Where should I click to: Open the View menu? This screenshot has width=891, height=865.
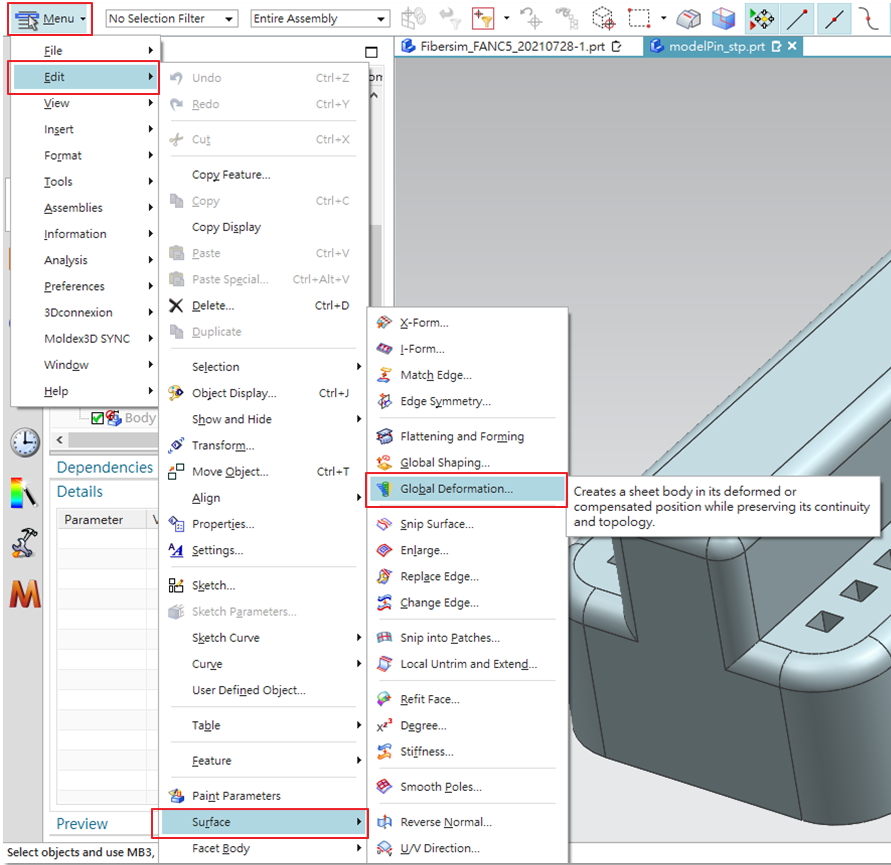[x=84, y=103]
